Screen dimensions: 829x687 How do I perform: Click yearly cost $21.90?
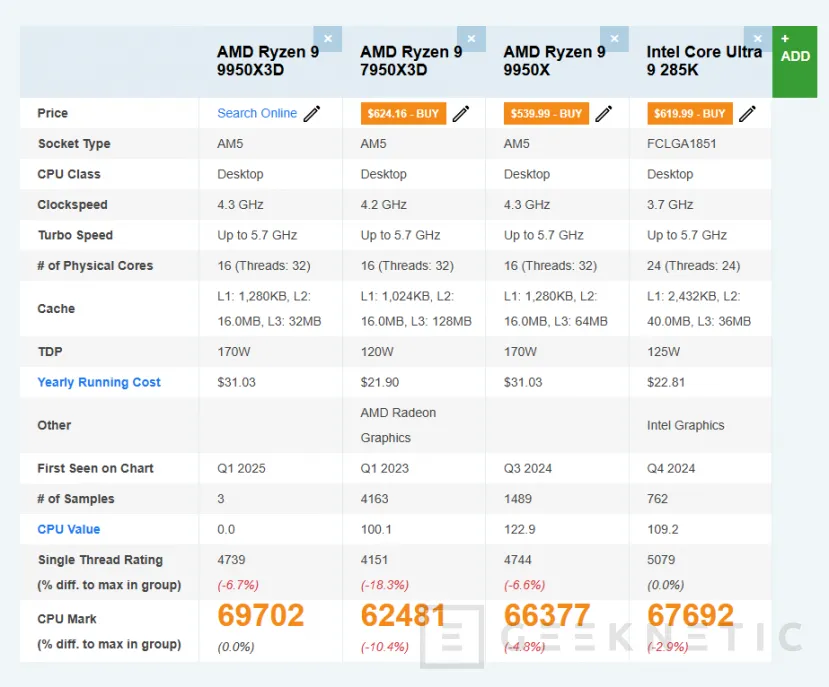click(x=380, y=382)
